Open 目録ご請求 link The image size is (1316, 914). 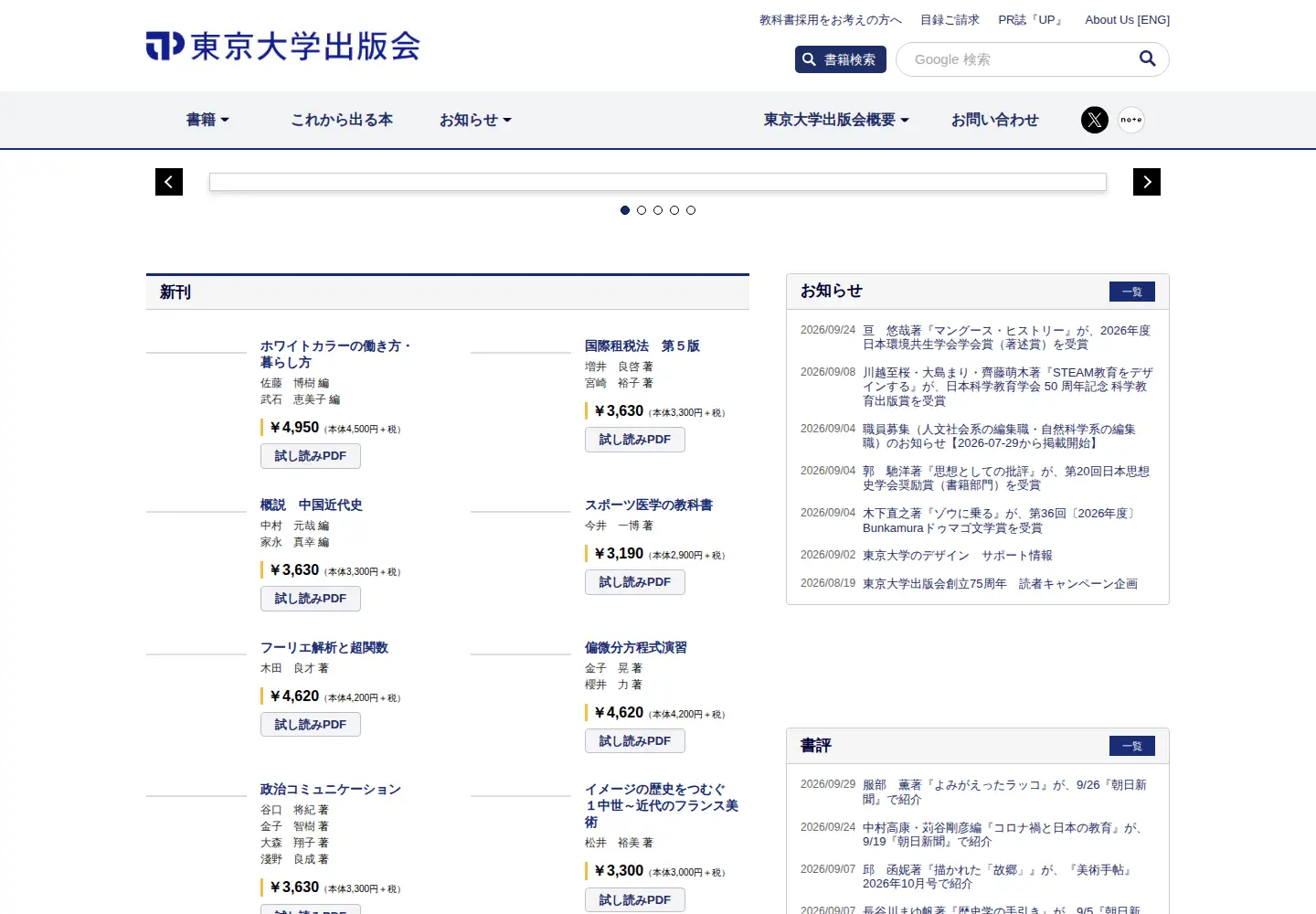tap(950, 20)
